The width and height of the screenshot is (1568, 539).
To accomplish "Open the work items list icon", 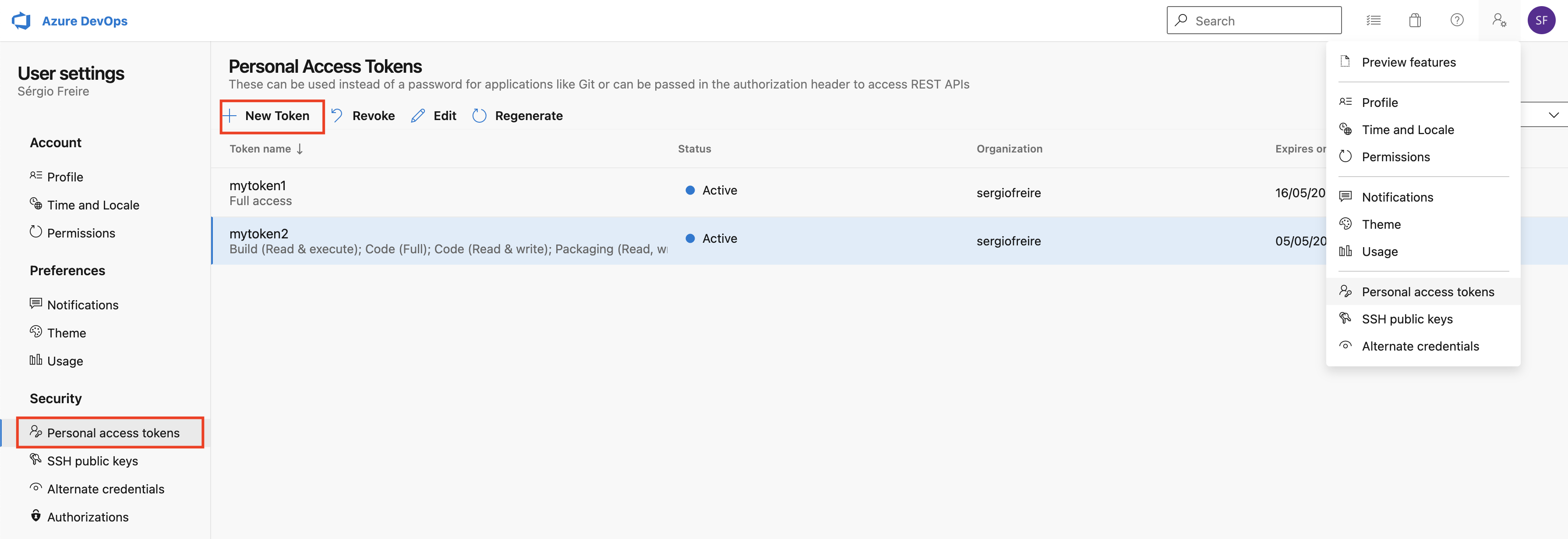I will [x=1373, y=21].
